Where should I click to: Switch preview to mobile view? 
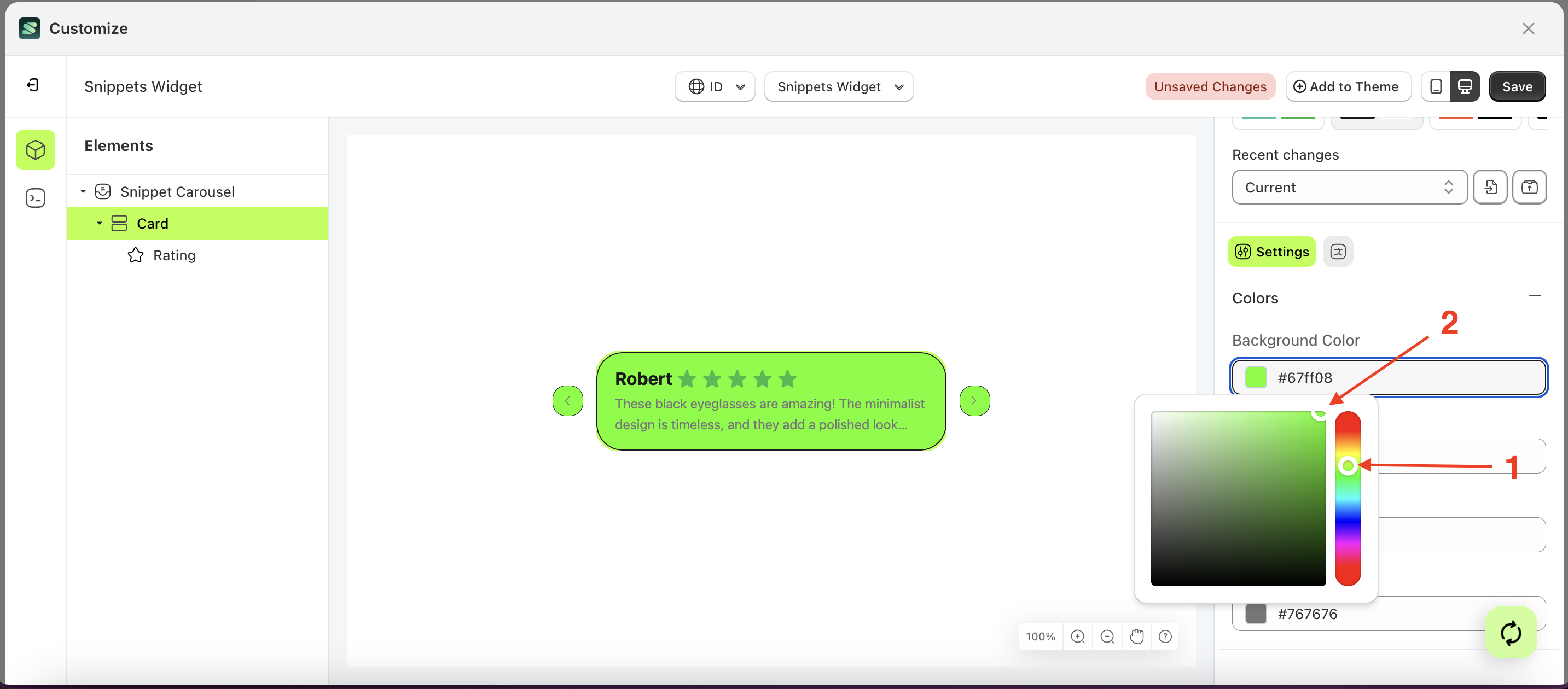1436,86
